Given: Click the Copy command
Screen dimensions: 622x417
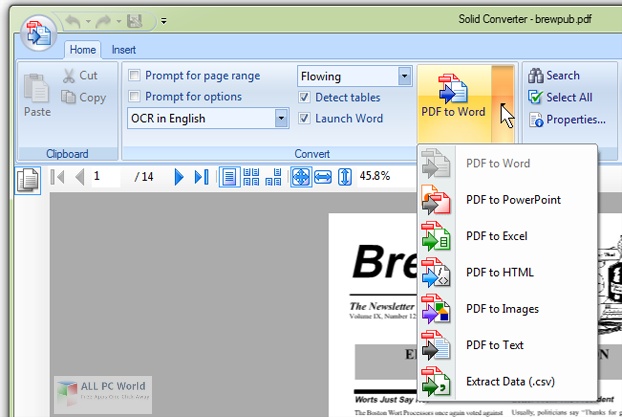Looking at the screenshot, I should 84,97.
